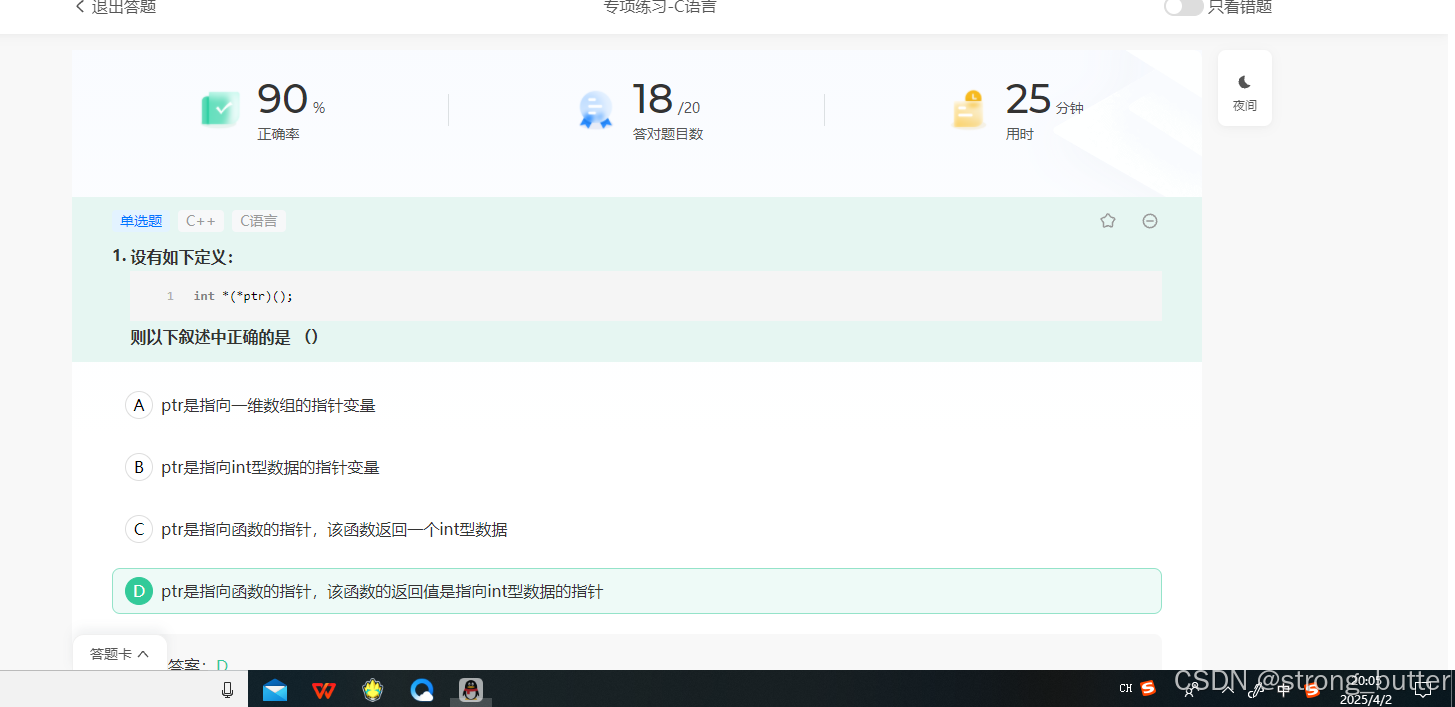Viewport: 1455px width, 707px height.
Task: Open WPS Office from taskbar
Action: [x=323, y=690]
